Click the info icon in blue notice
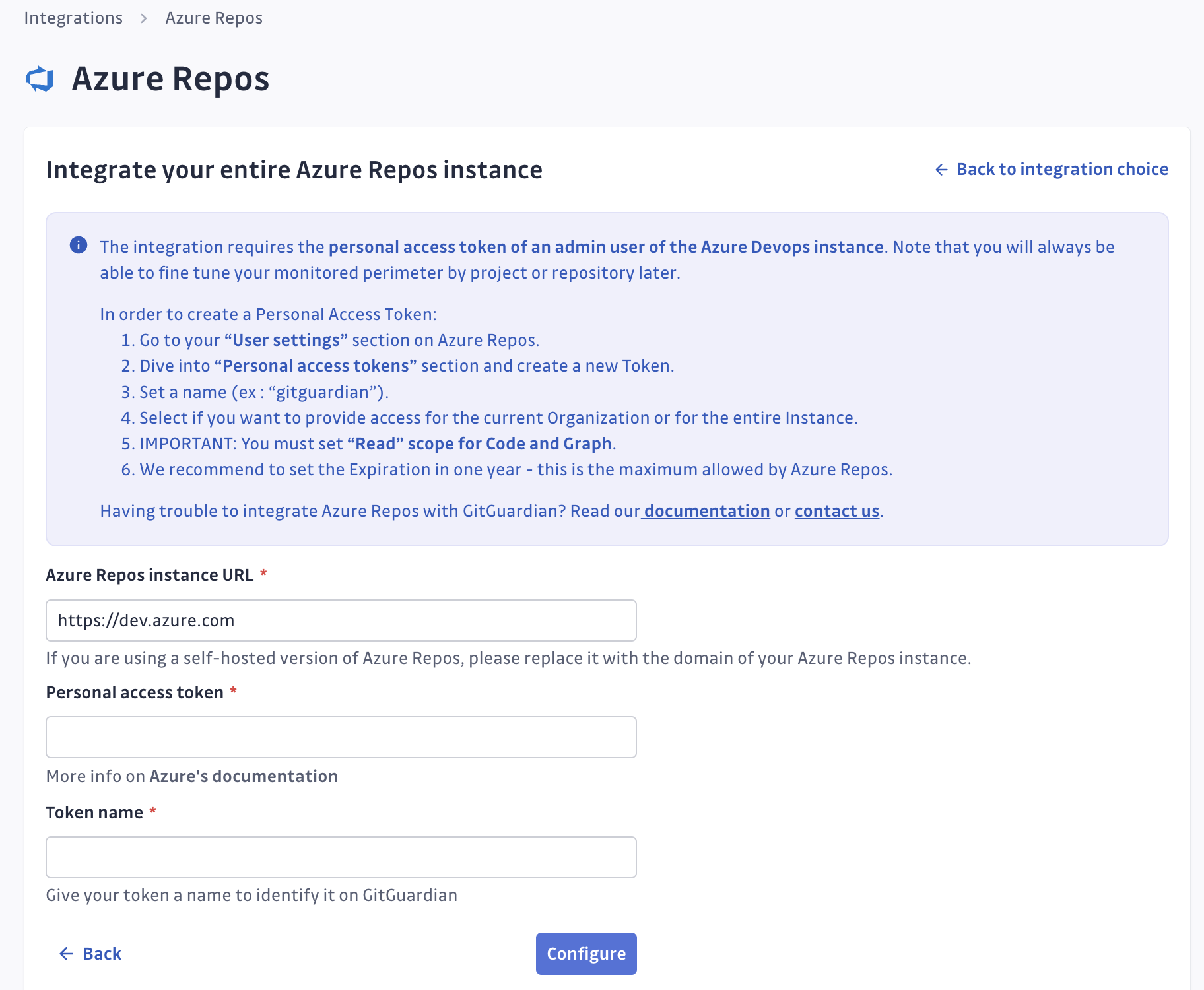 click(x=79, y=246)
